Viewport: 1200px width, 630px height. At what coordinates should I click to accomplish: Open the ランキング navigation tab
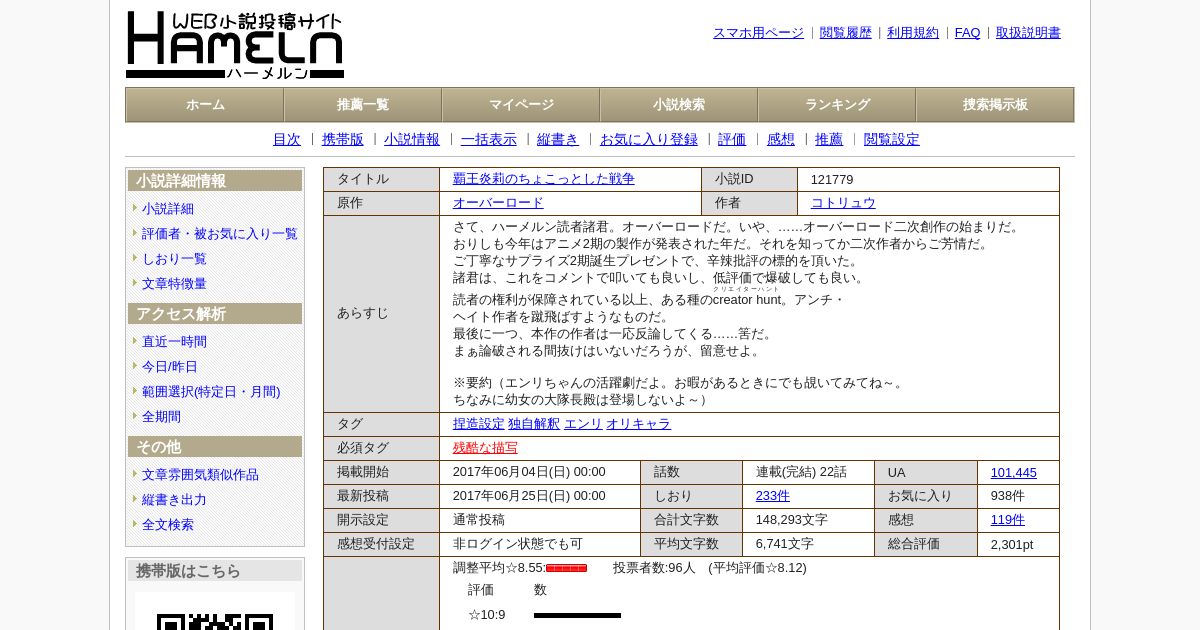(837, 105)
